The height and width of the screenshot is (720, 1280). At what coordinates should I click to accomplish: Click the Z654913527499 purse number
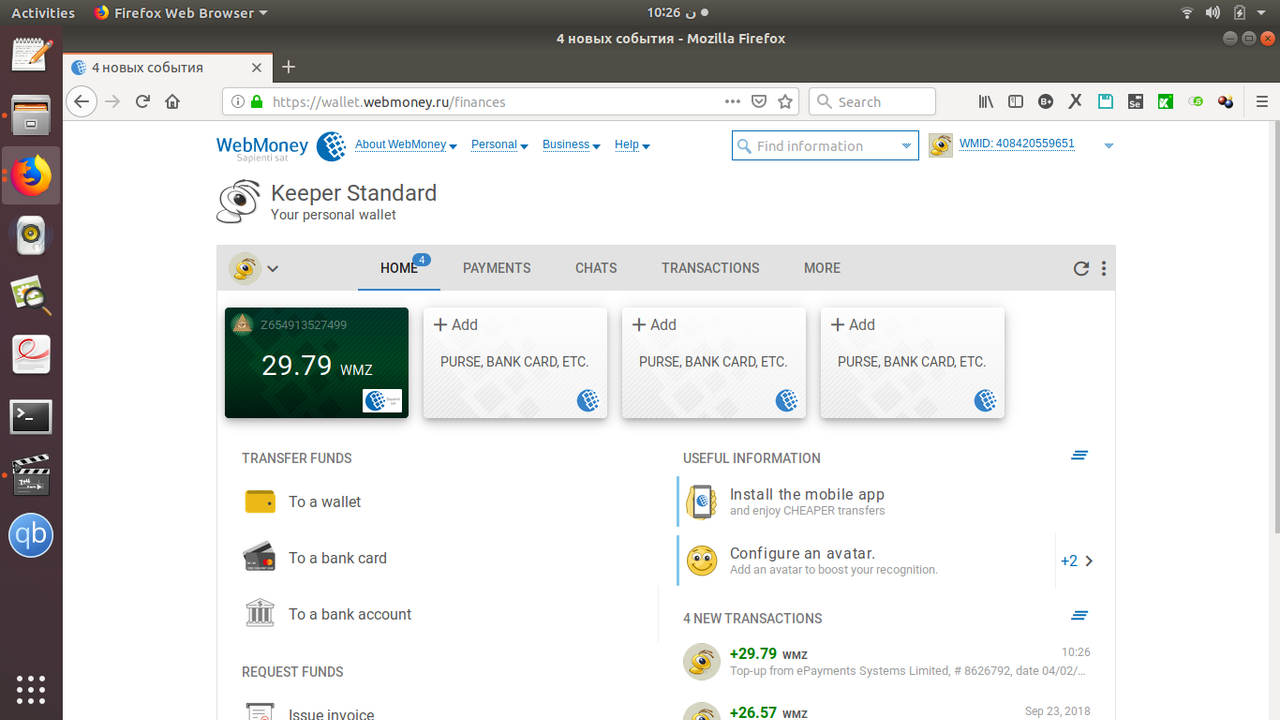click(x=303, y=324)
